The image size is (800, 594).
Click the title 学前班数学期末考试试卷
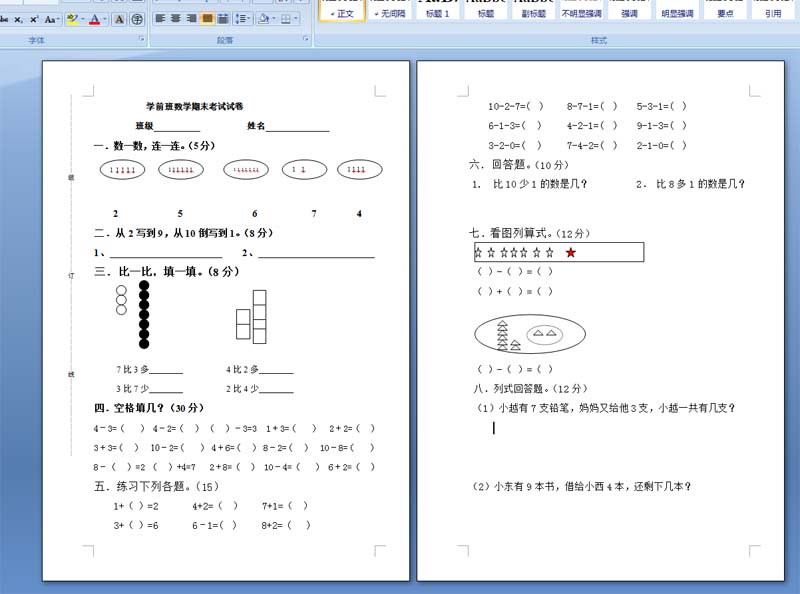coord(194,106)
